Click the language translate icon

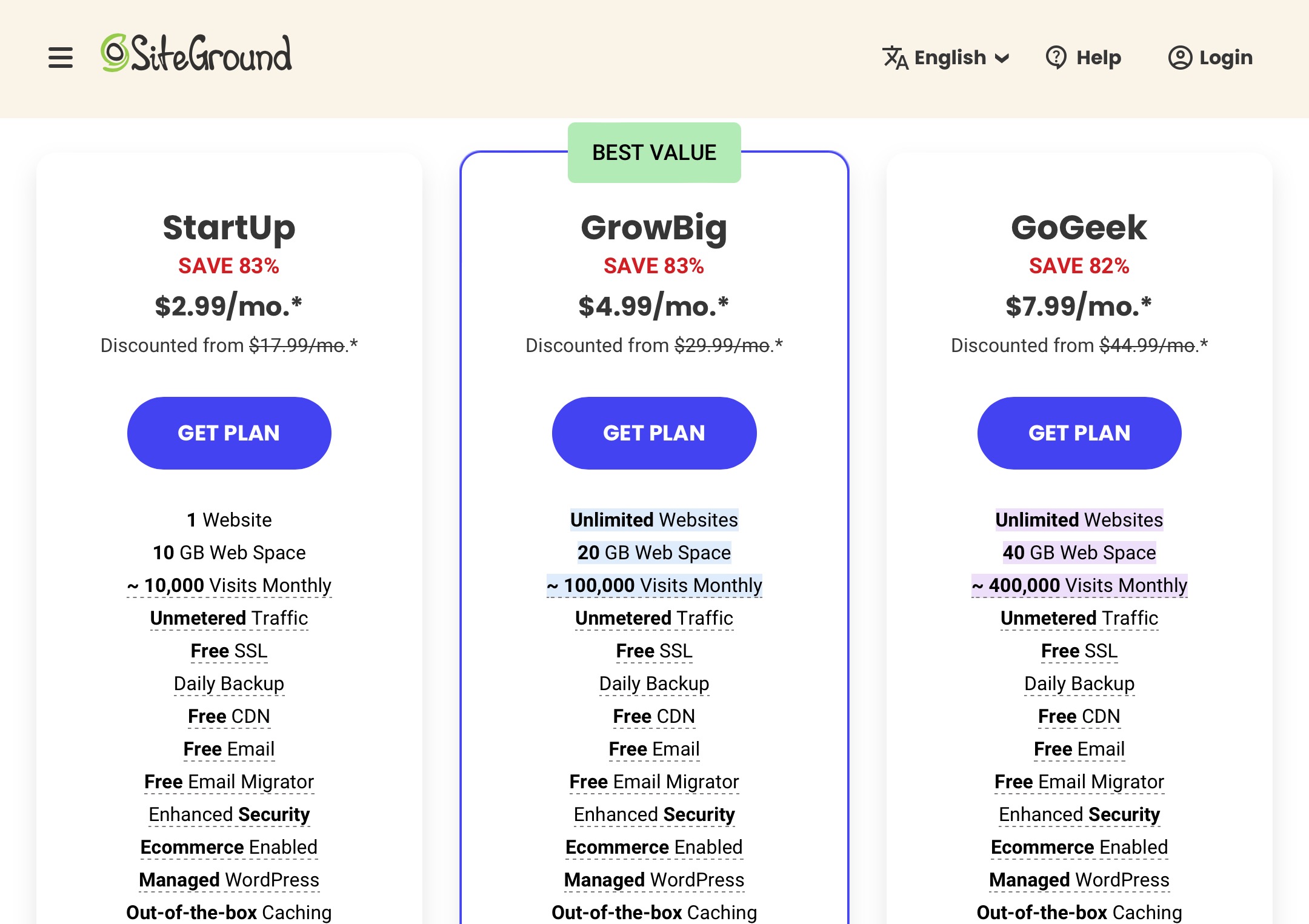tap(895, 58)
